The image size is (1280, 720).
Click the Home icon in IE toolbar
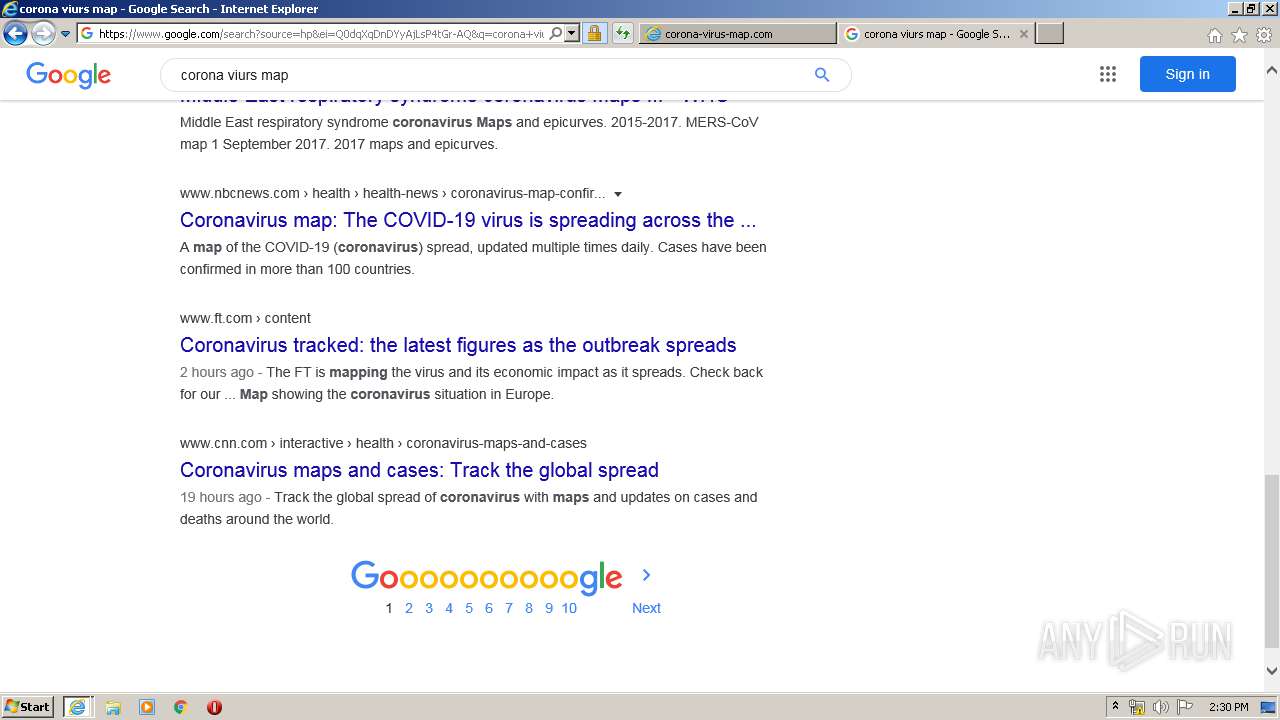click(x=1214, y=35)
